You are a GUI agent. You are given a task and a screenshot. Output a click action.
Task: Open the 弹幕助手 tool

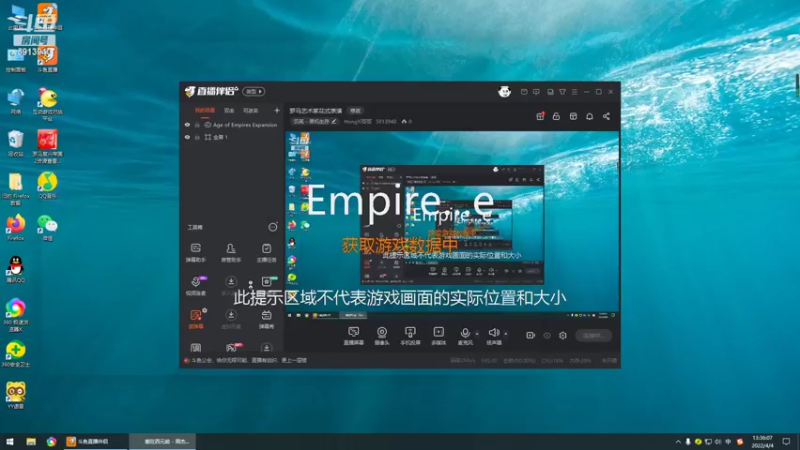pos(195,253)
